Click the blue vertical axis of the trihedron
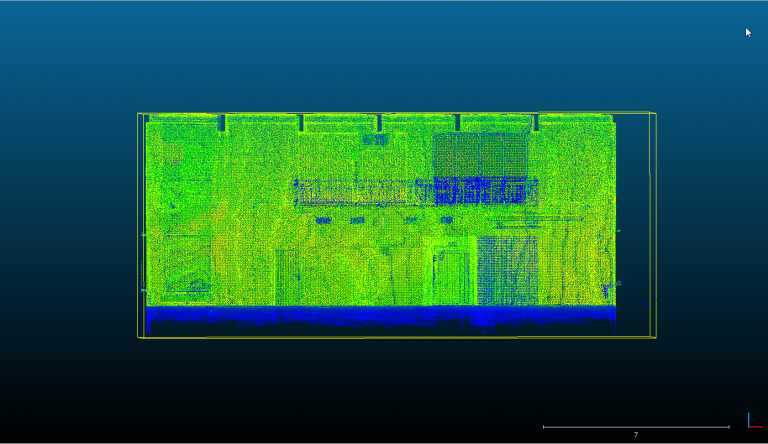 (x=748, y=419)
